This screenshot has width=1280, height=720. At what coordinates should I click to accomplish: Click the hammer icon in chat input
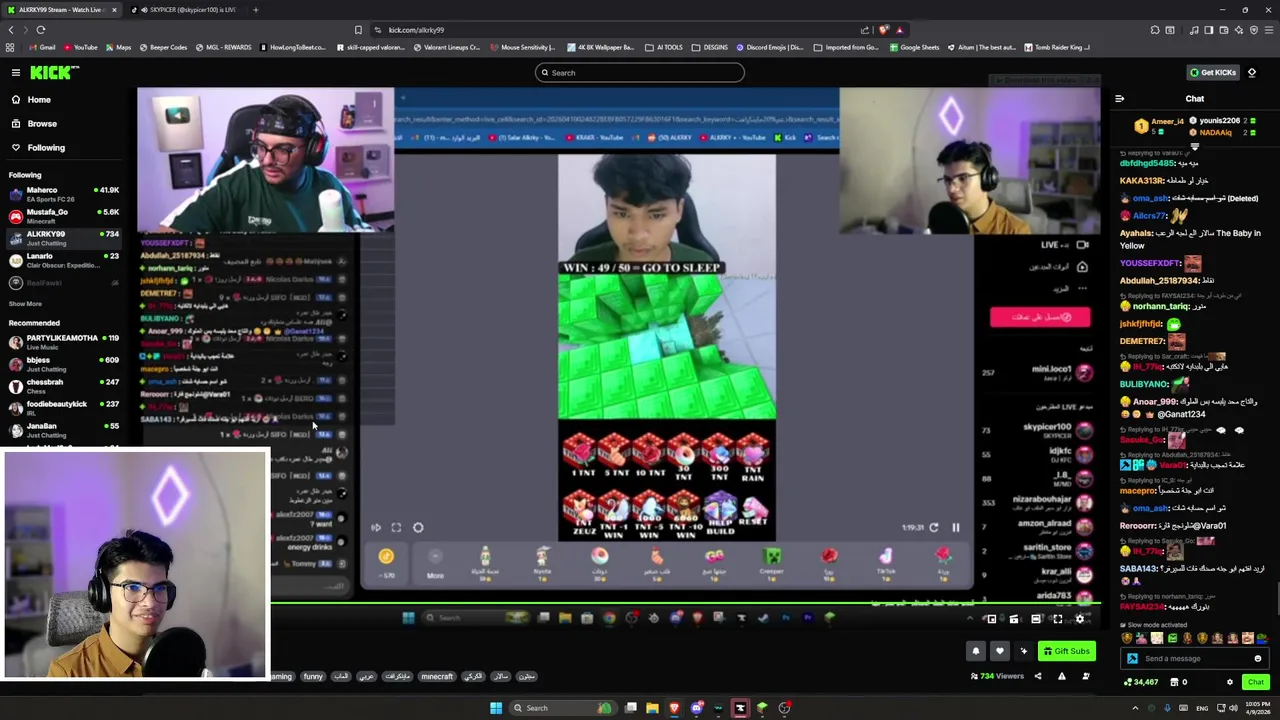tap(1132, 658)
